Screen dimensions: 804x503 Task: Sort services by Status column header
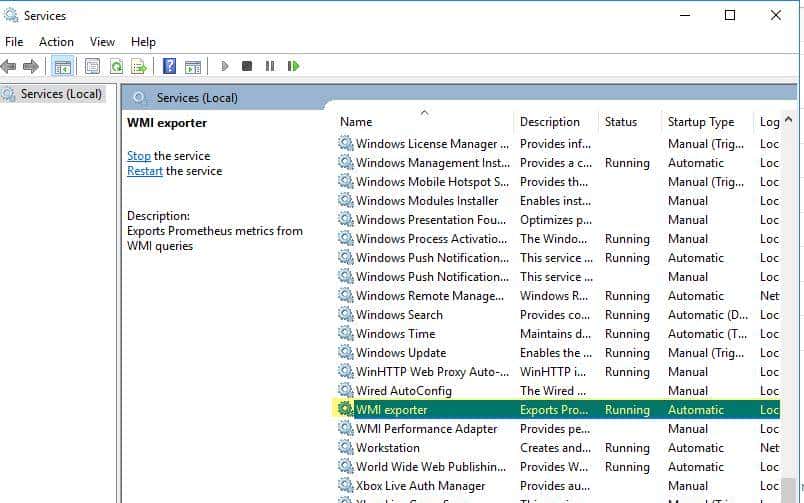[x=620, y=122]
